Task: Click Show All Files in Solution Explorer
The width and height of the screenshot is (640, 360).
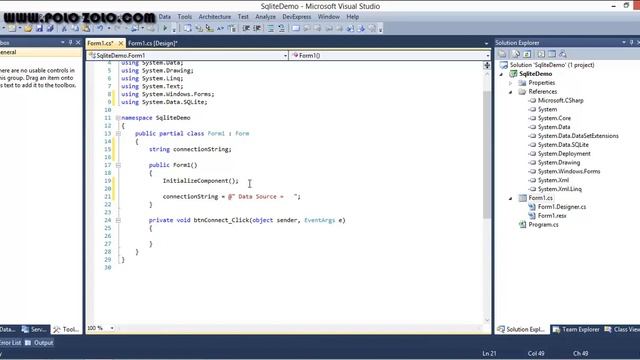Action: point(516,54)
